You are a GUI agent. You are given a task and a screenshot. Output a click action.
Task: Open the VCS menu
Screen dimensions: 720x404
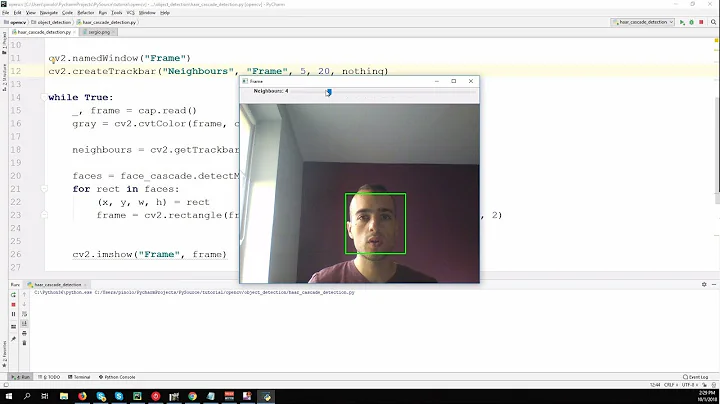tap(130, 13)
